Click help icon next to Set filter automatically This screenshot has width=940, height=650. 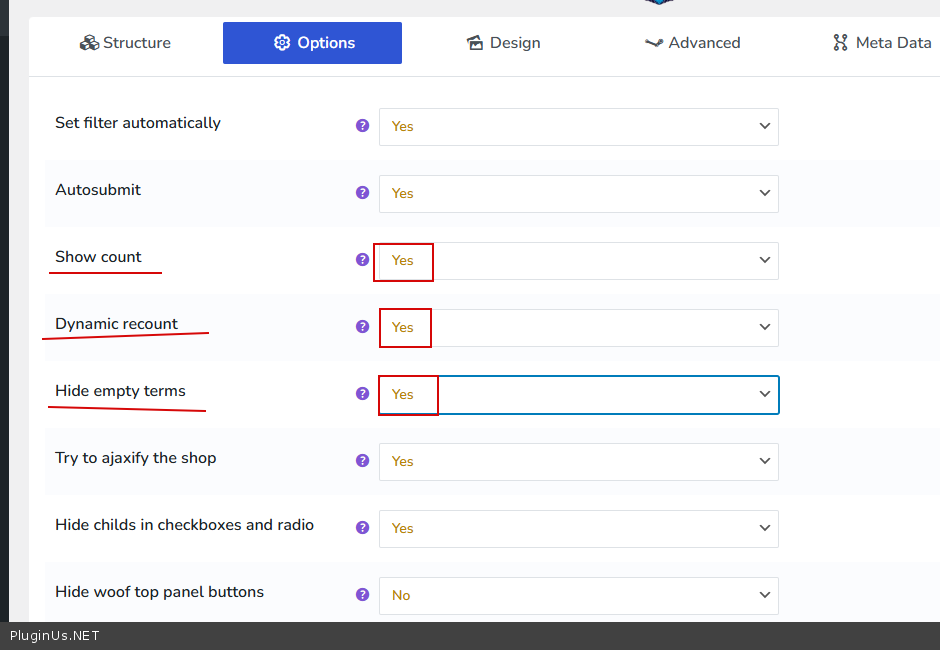(x=363, y=126)
